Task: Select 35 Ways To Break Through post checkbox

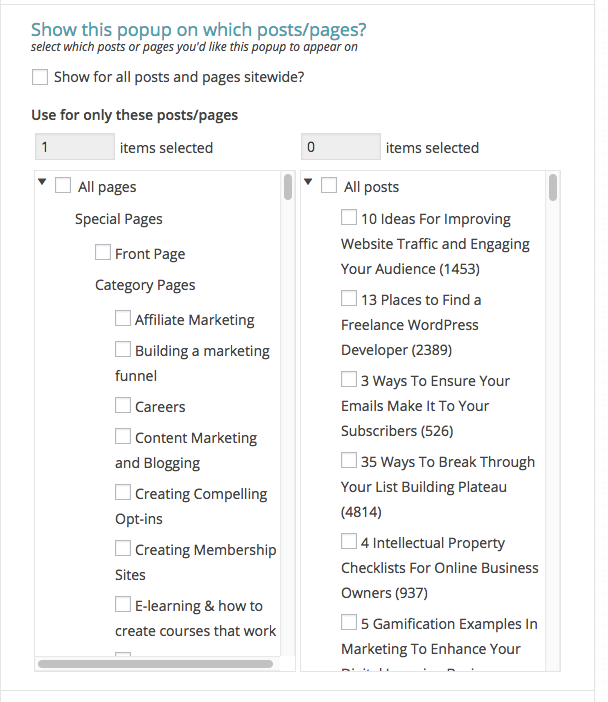Action: pos(349,461)
